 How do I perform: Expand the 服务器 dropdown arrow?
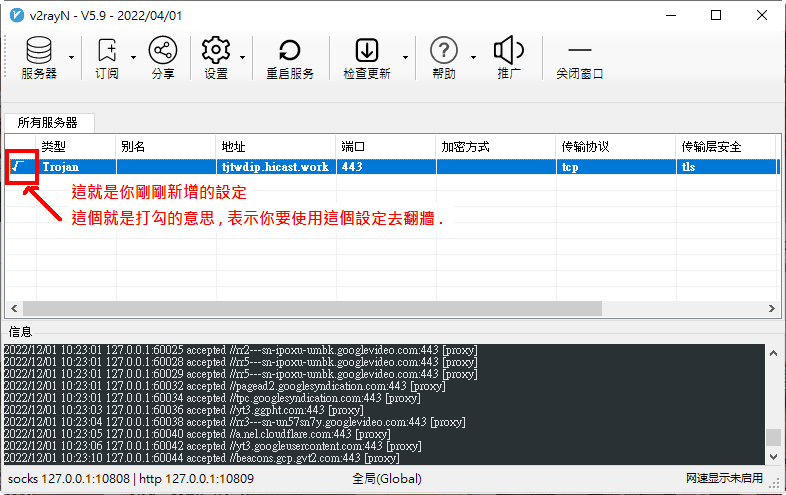[71, 58]
